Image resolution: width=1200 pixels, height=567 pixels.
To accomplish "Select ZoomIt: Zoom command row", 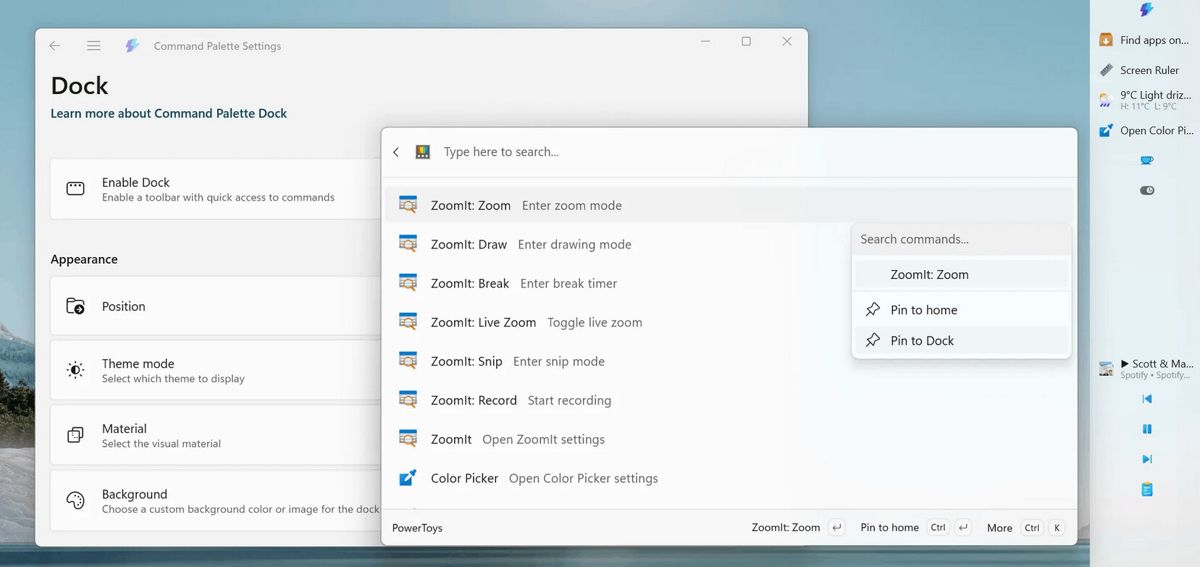I will point(729,205).
